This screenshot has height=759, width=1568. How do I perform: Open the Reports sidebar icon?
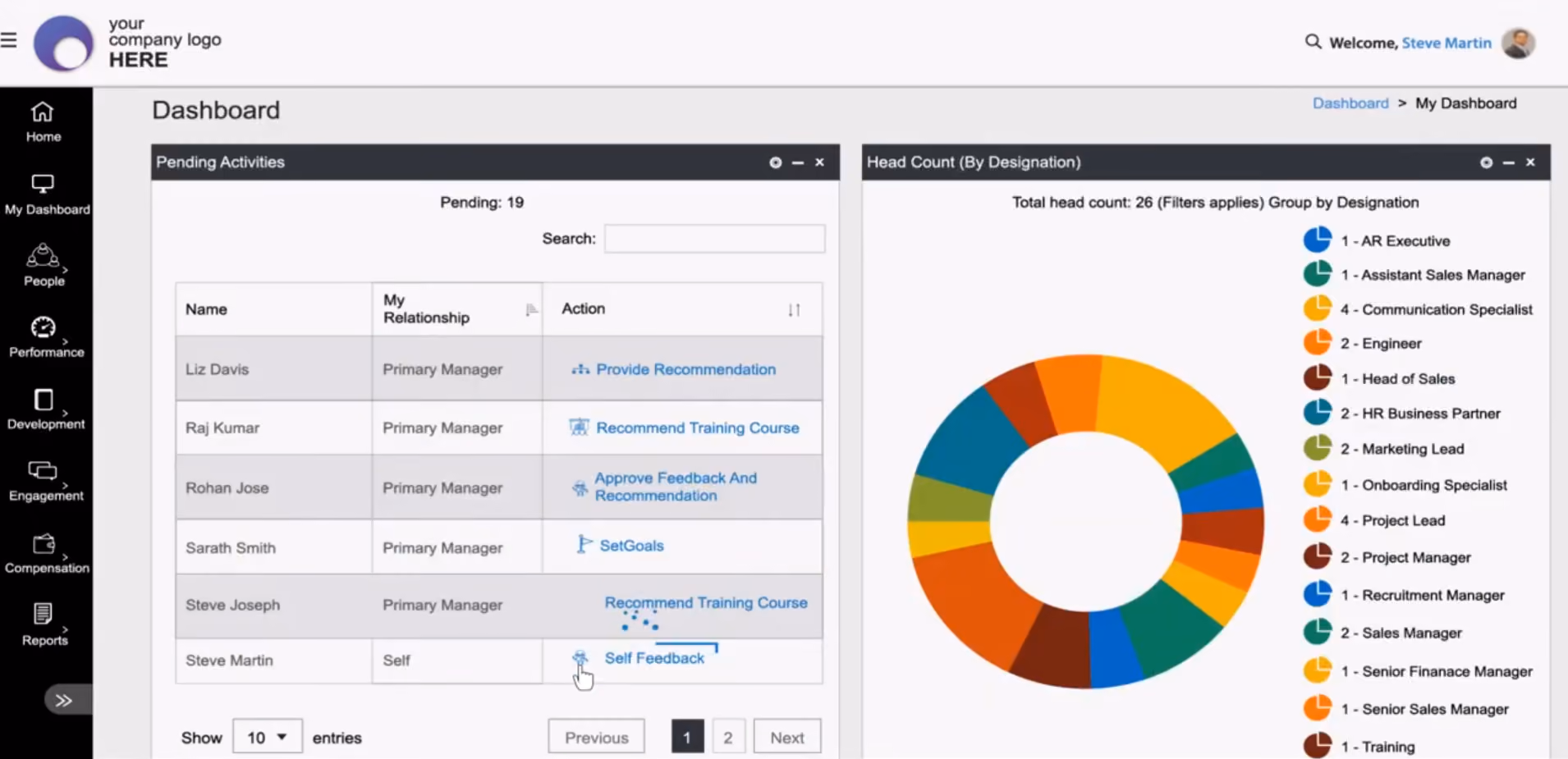click(x=44, y=613)
